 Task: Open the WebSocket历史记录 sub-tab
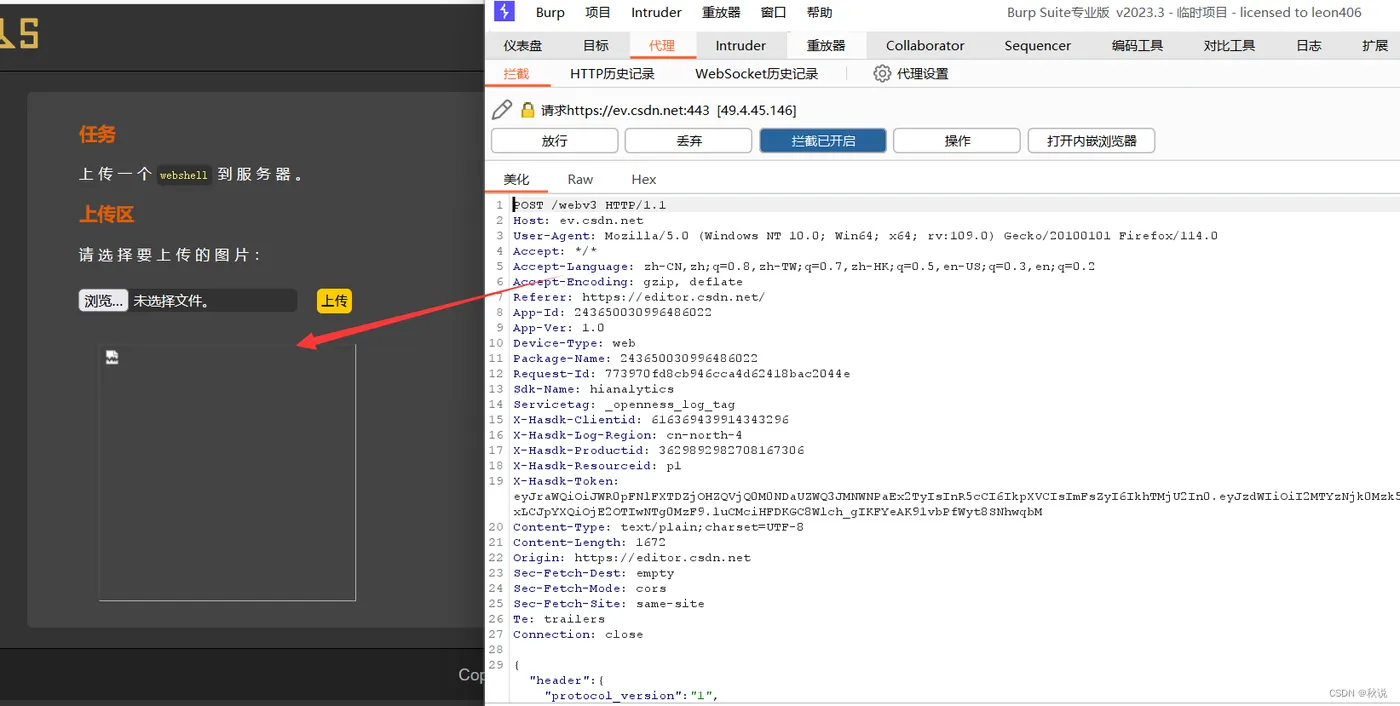pos(756,74)
